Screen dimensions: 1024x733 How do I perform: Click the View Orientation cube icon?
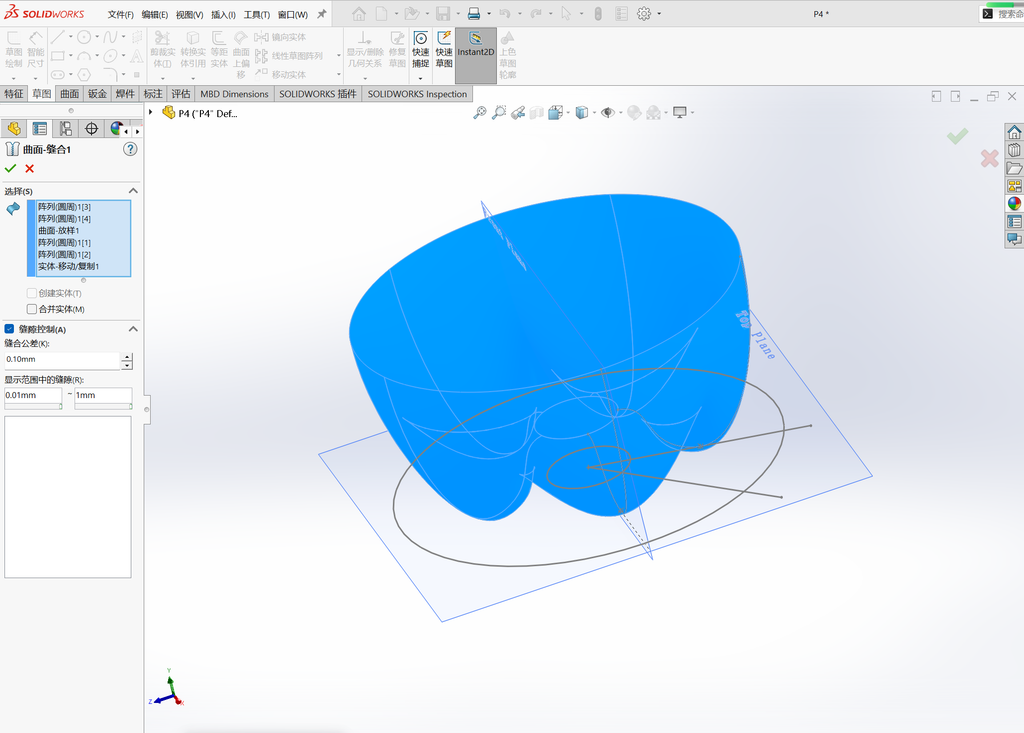[555, 113]
